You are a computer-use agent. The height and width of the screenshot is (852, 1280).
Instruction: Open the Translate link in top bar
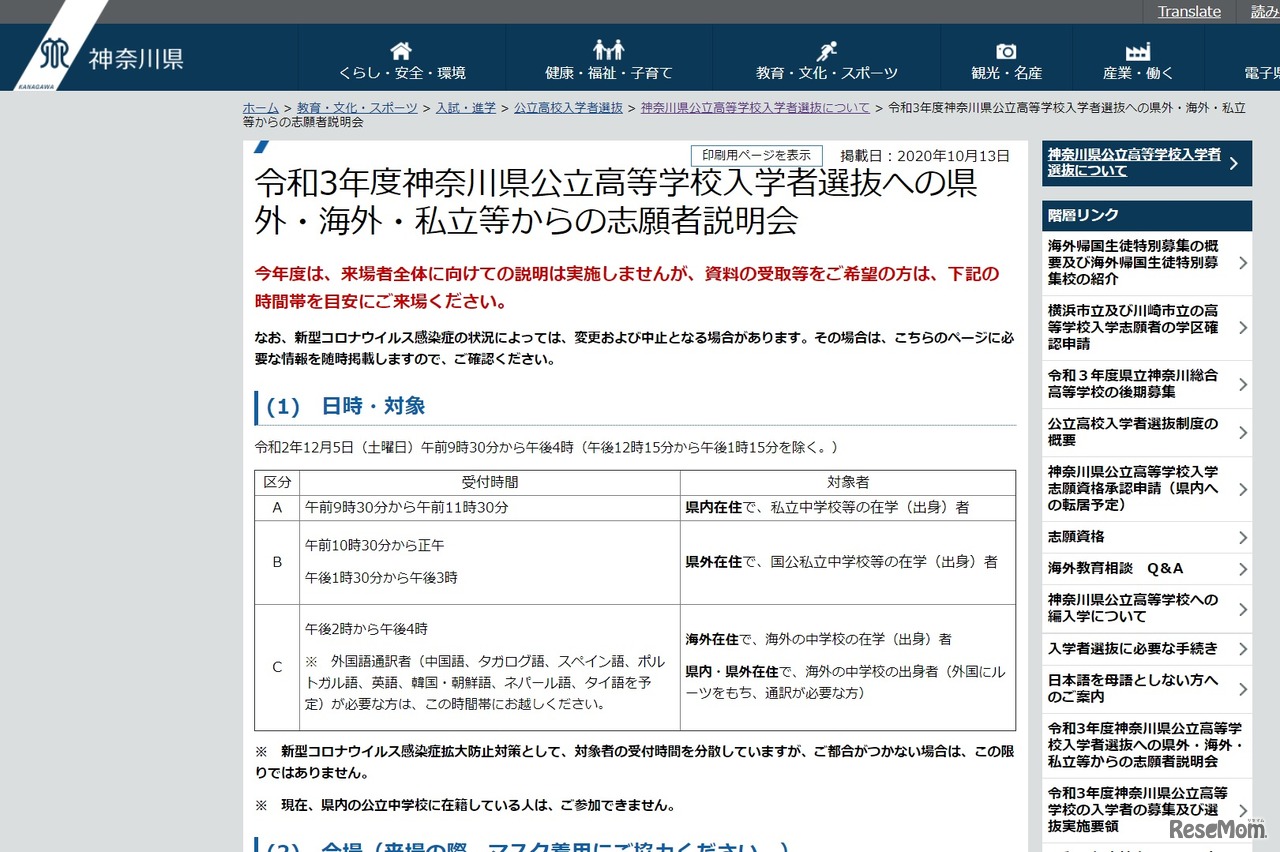[x=1188, y=11]
